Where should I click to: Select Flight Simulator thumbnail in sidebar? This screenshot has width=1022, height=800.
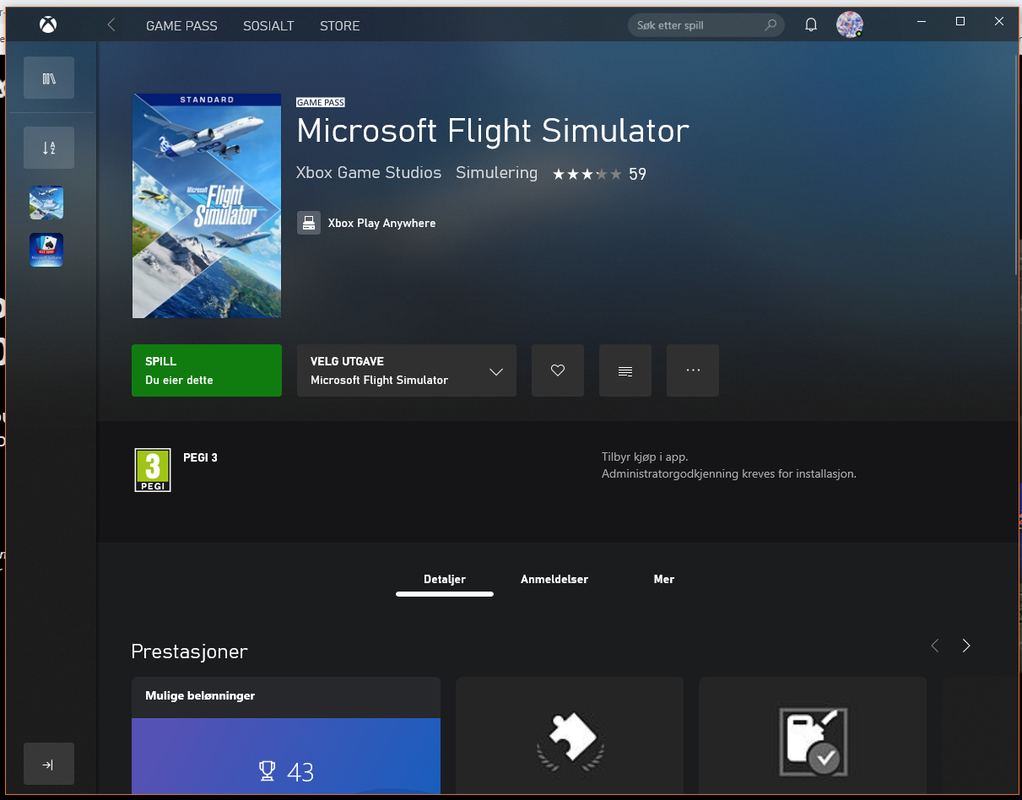(x=46, y=203)
